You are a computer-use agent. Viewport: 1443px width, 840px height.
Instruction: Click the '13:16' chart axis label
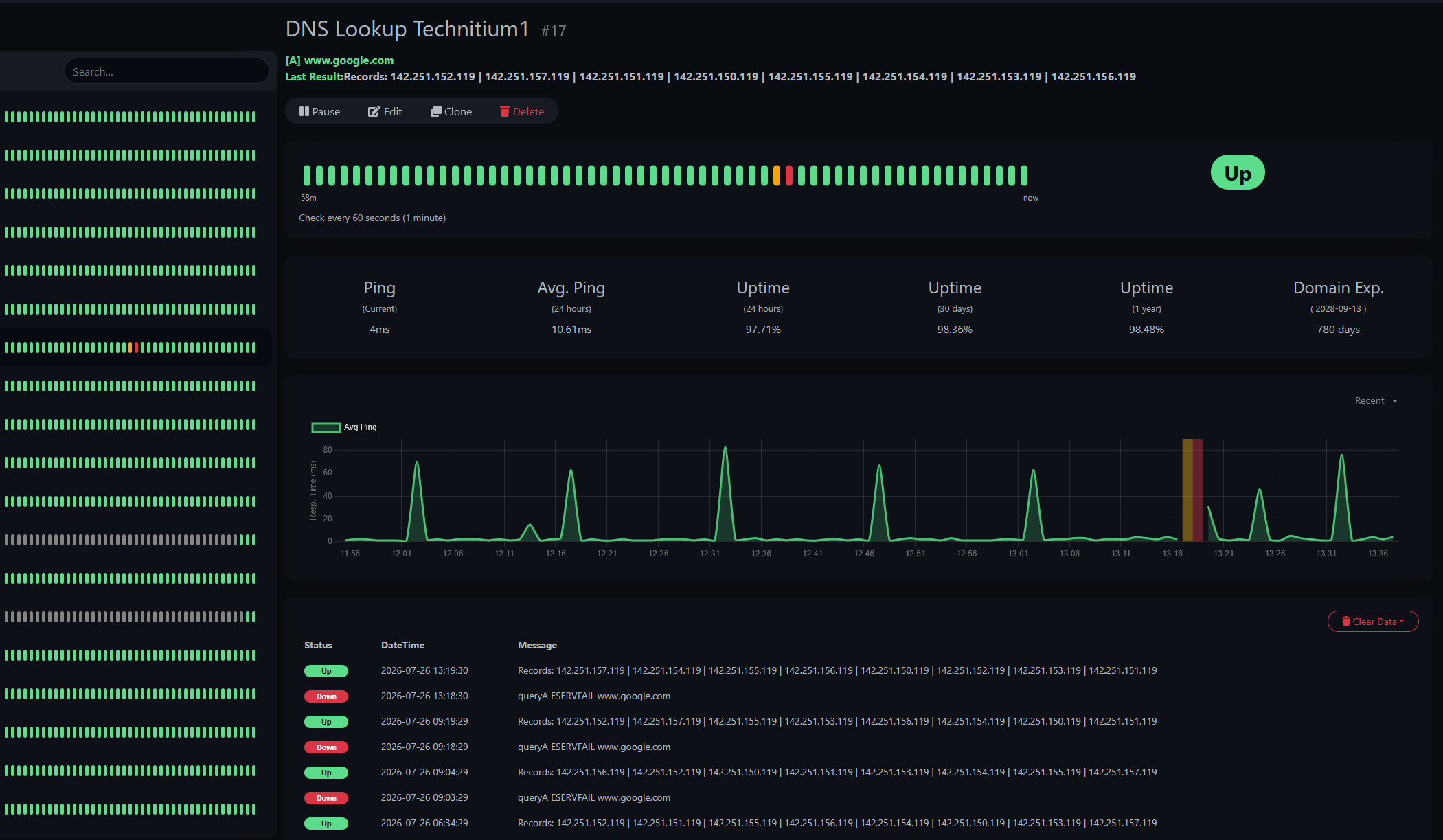(x=1172, y=554)
